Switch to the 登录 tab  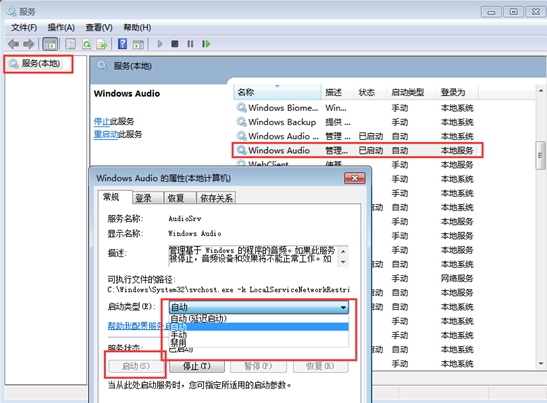(143, 198)
